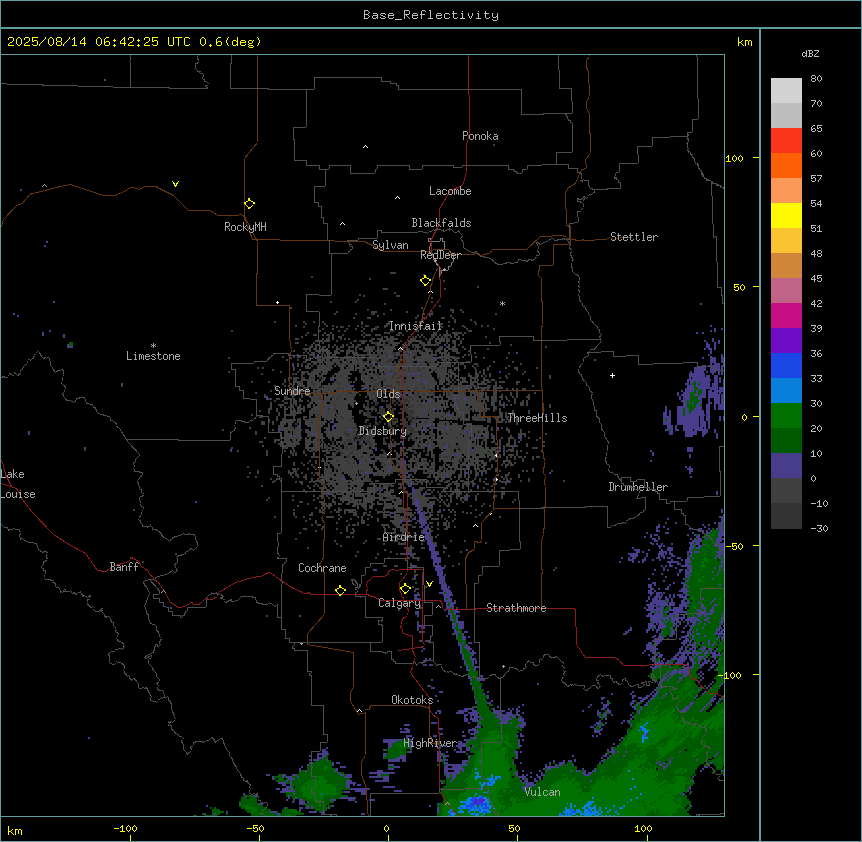Click the 65 value in the dBZ legend
Screen dimensions: 862x842
point(816,129)
